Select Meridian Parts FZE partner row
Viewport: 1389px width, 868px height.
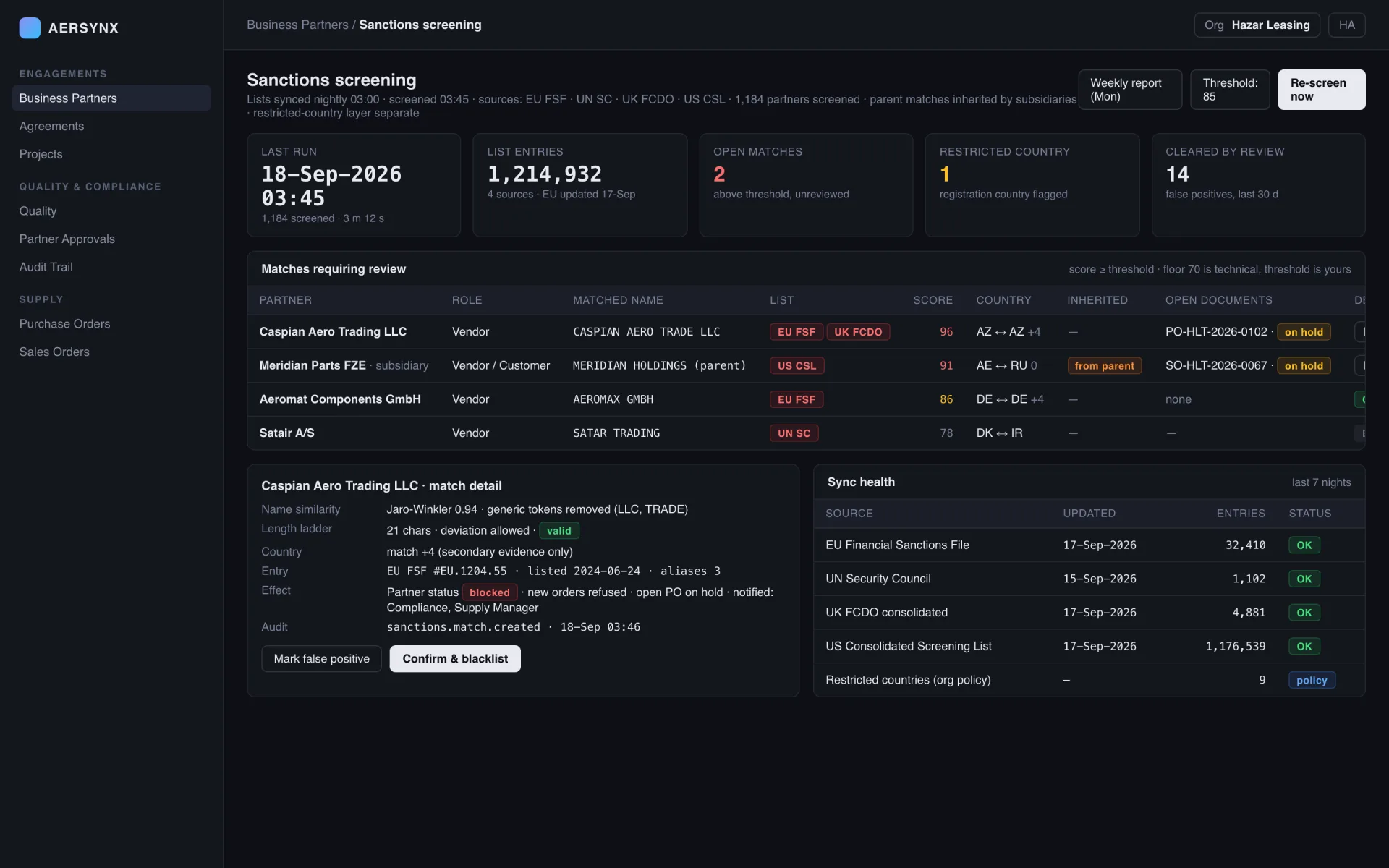806,365
